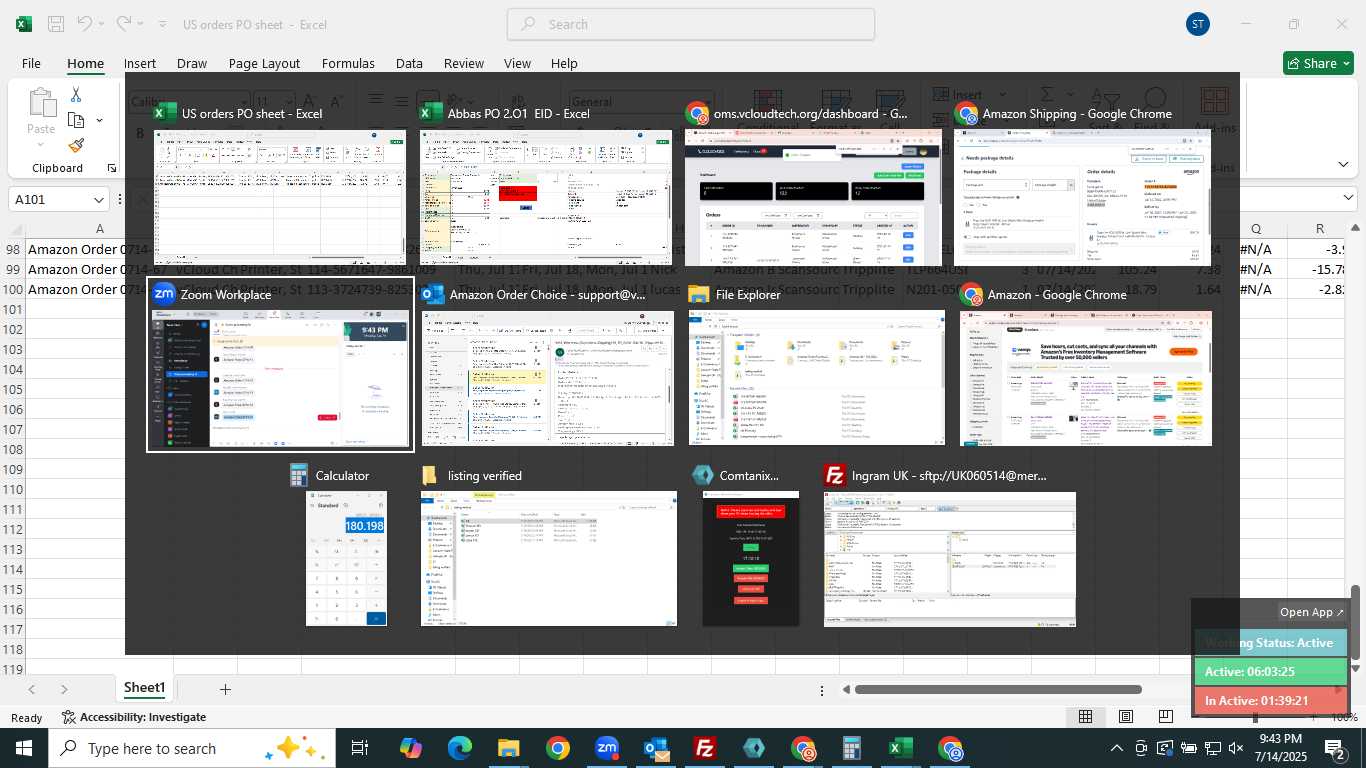This screenshot has width=1366, height=768.
Task: Open File Explorer from the taskbar
Action: tap(508, 748)
